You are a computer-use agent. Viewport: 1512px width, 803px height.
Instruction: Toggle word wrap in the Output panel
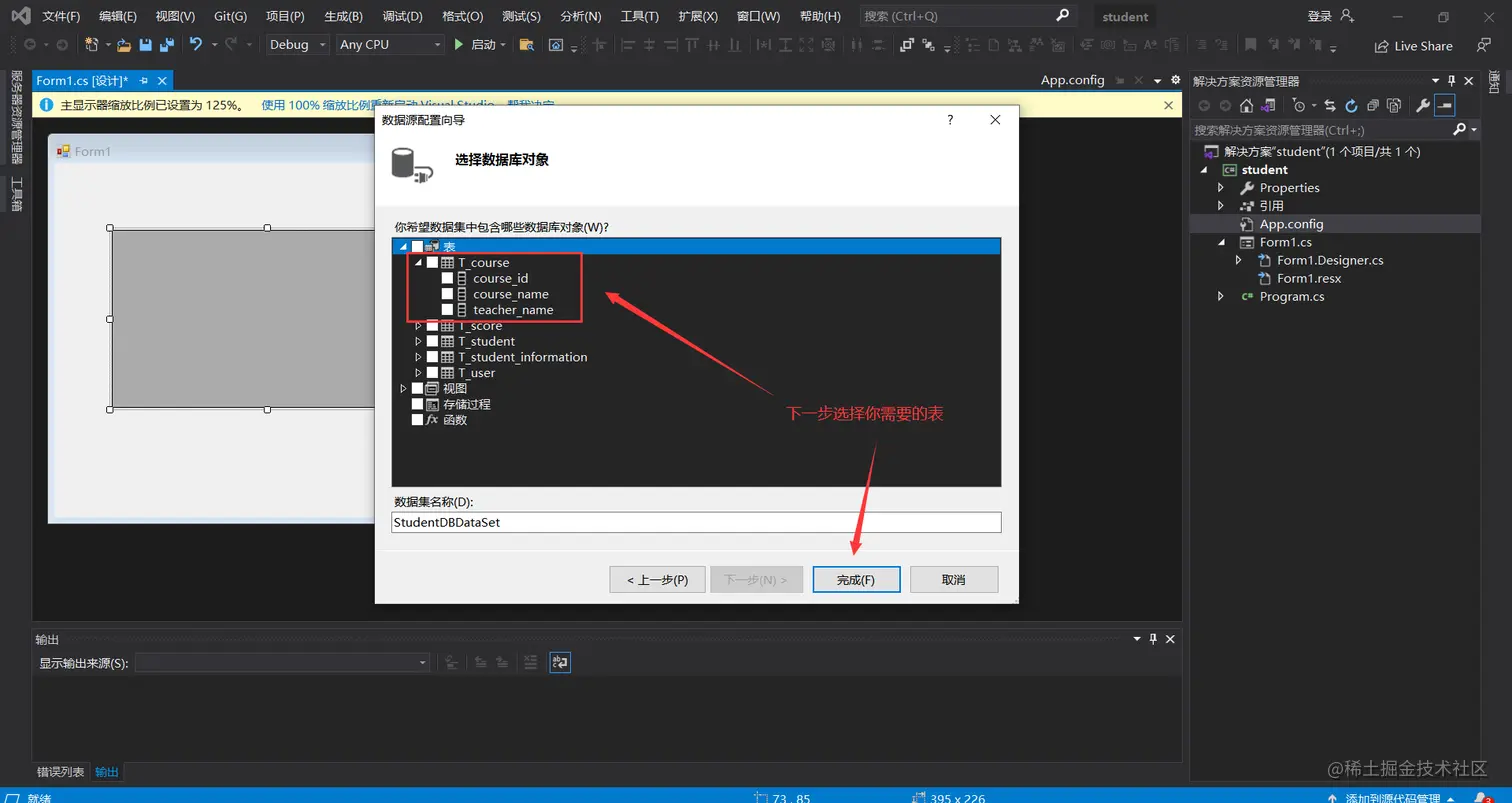560,662
